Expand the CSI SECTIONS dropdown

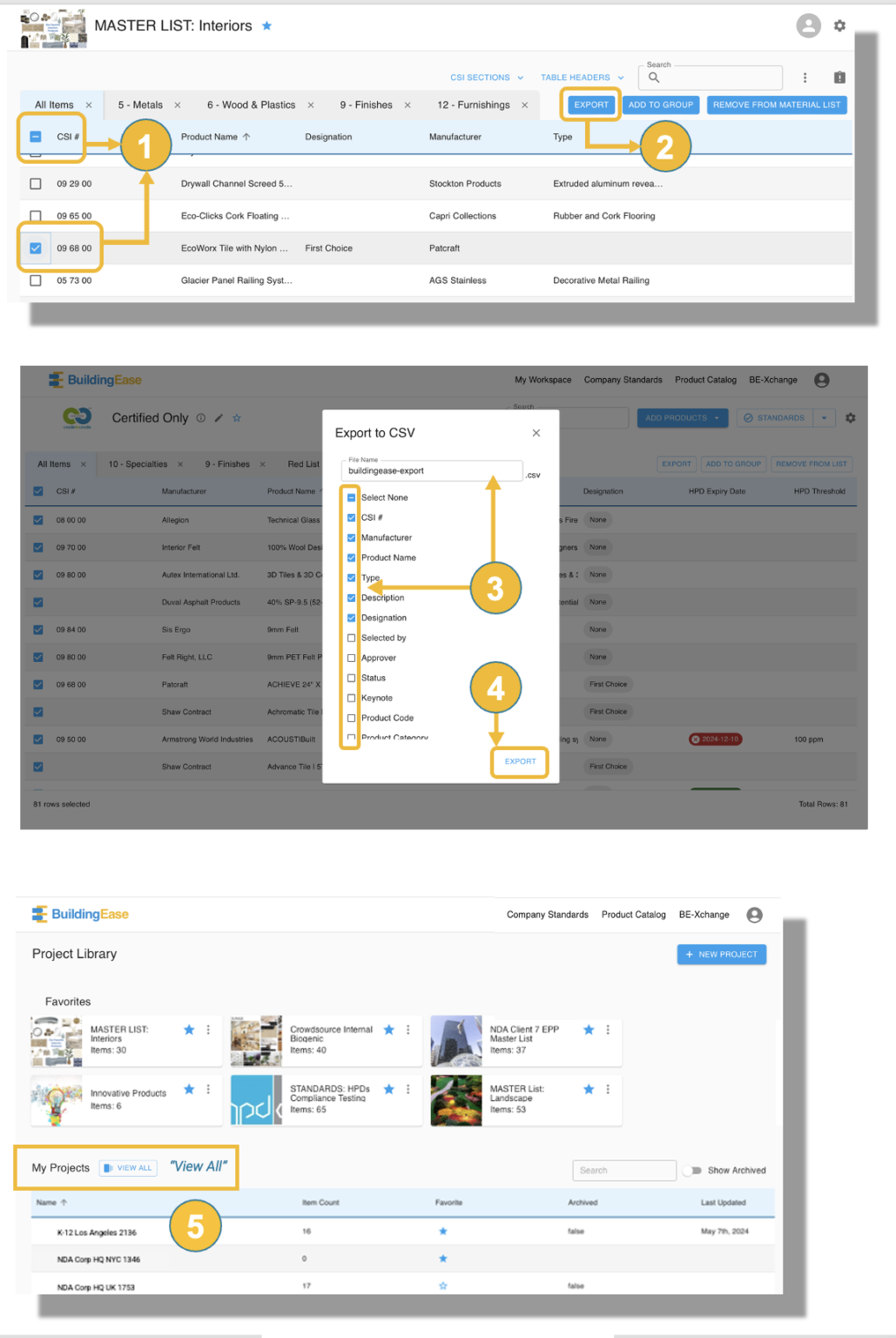[488, 78]
